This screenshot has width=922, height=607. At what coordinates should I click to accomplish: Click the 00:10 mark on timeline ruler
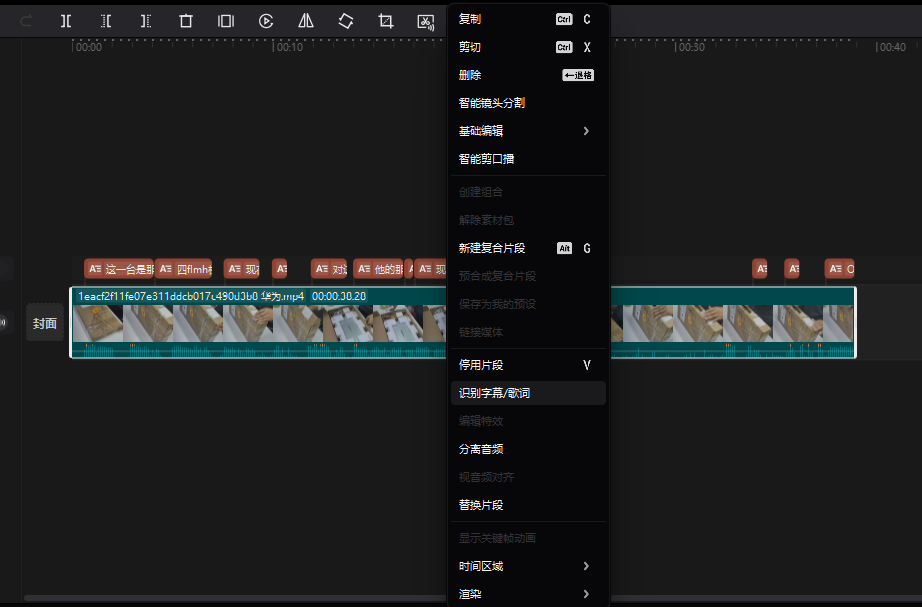click(x=289, y=47)
